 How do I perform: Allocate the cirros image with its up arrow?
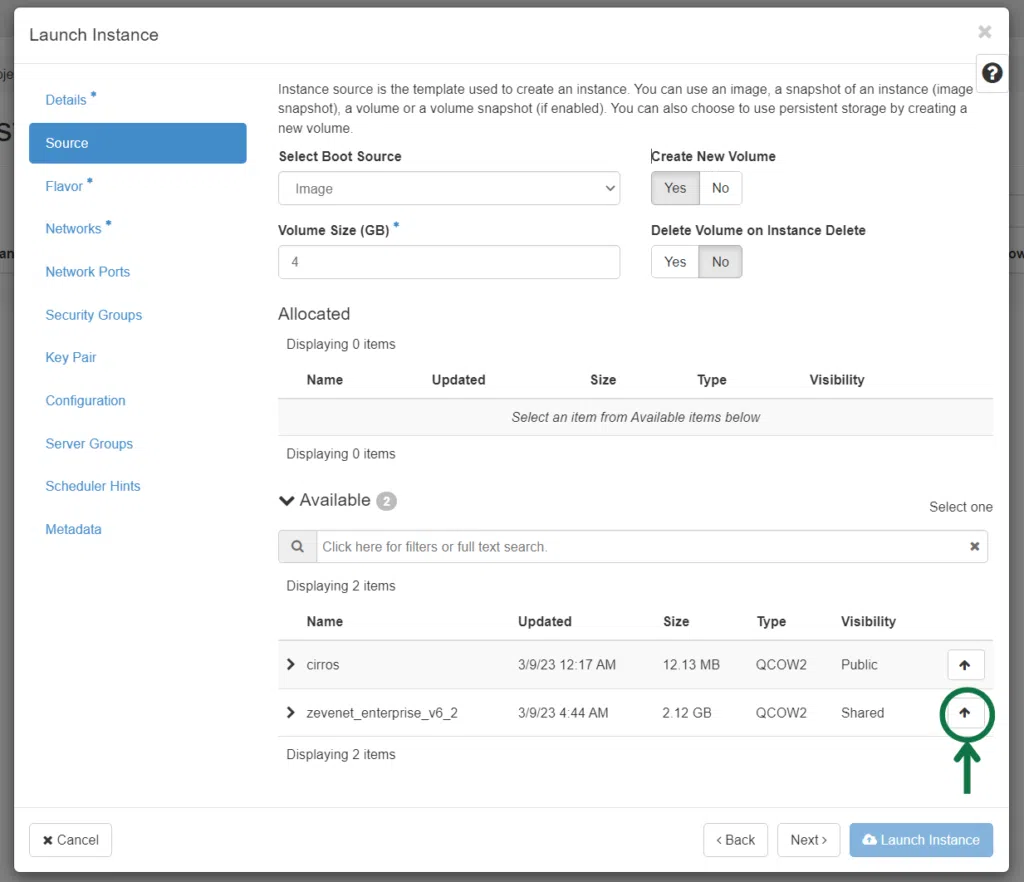[965, 664]
